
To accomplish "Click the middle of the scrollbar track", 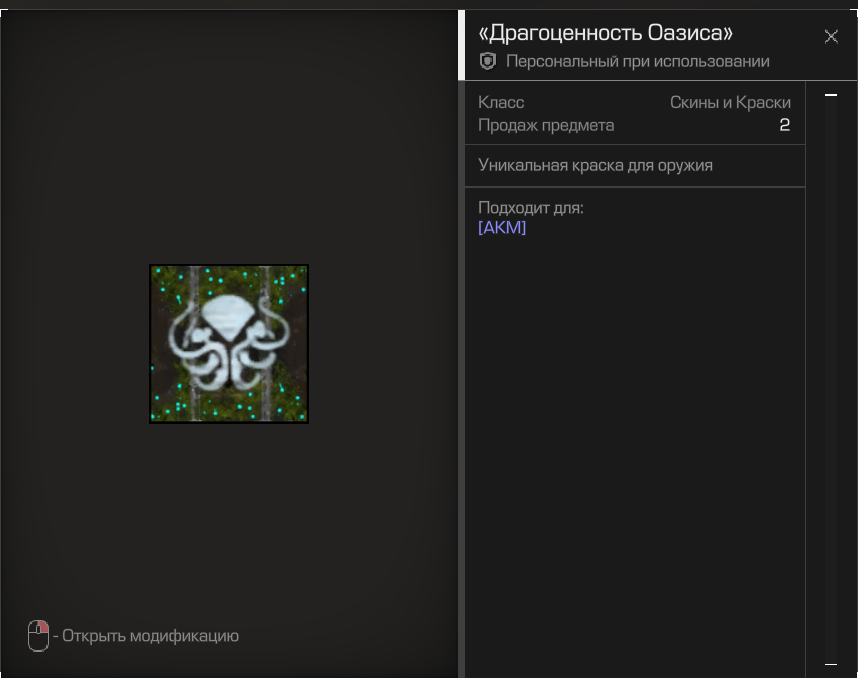I will coord(830,380).
